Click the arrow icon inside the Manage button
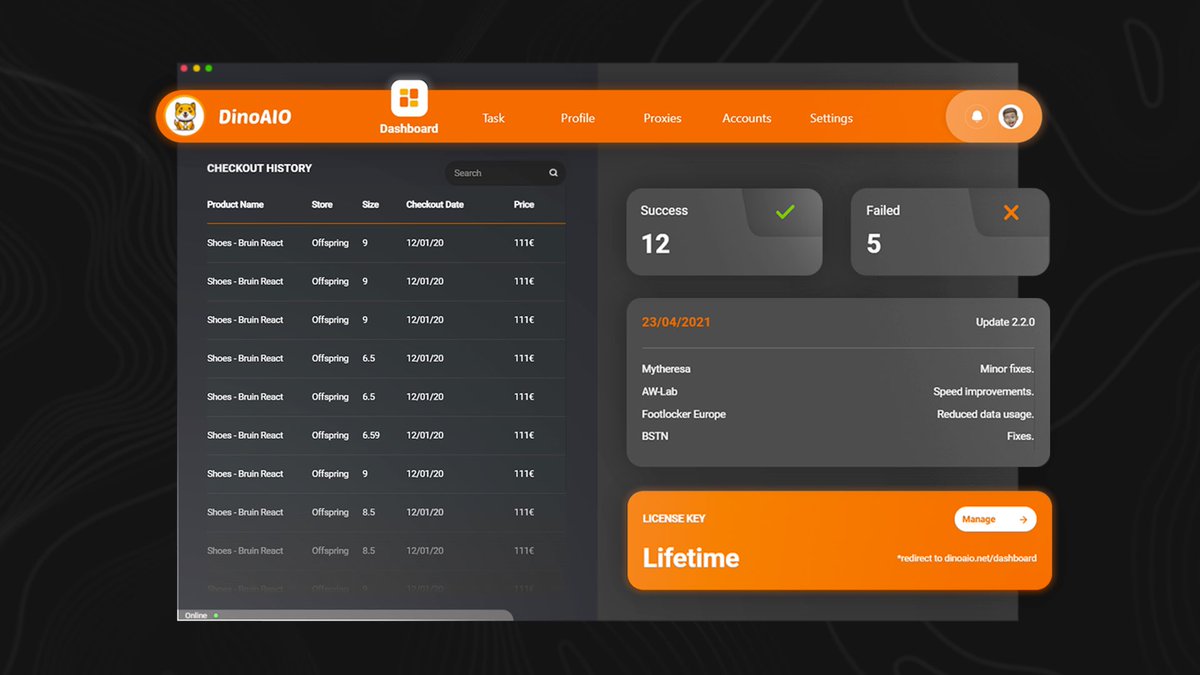Image resolution: width=1200 pixels, height=675 pixels. [1022, 519]
